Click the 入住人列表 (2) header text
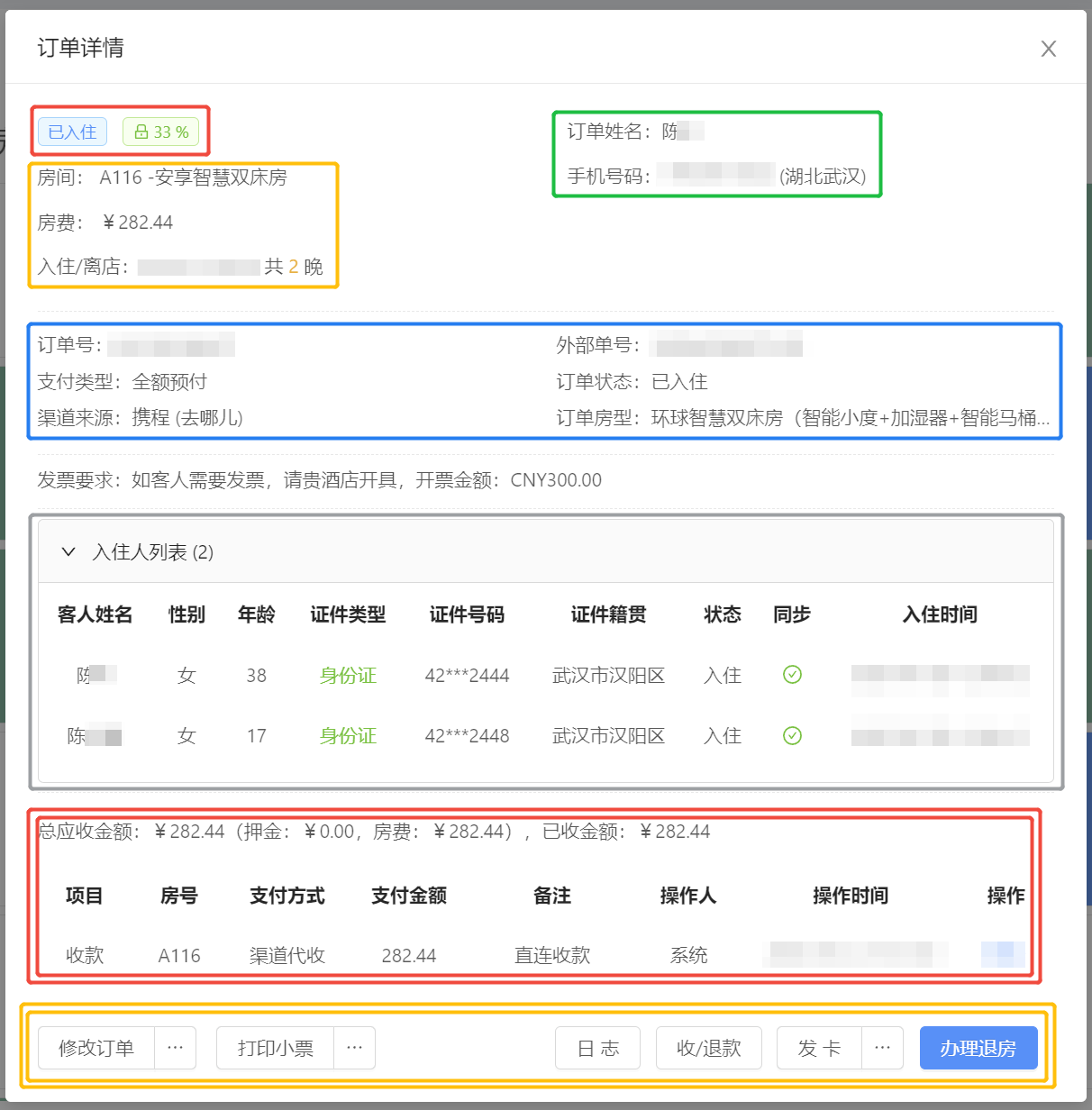Image resolution: width=1092 pixels, height=1110 pixels. point(153,552)
